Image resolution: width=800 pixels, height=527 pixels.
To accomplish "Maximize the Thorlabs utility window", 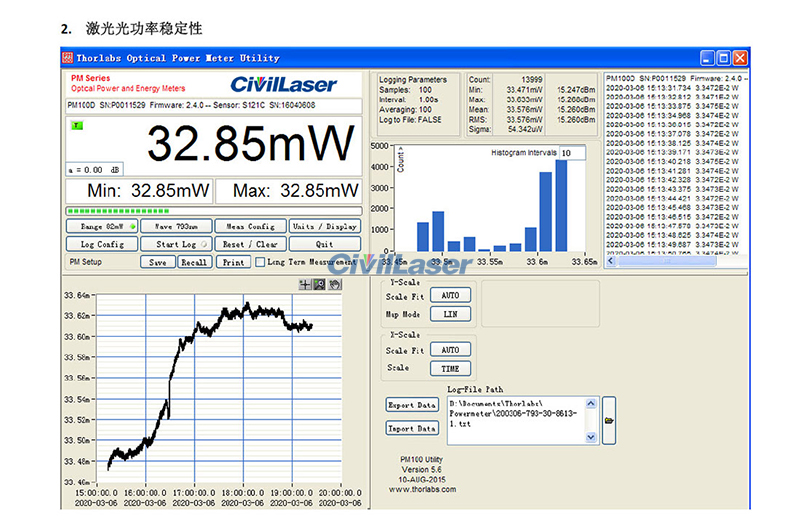I will tap(723, 58).
